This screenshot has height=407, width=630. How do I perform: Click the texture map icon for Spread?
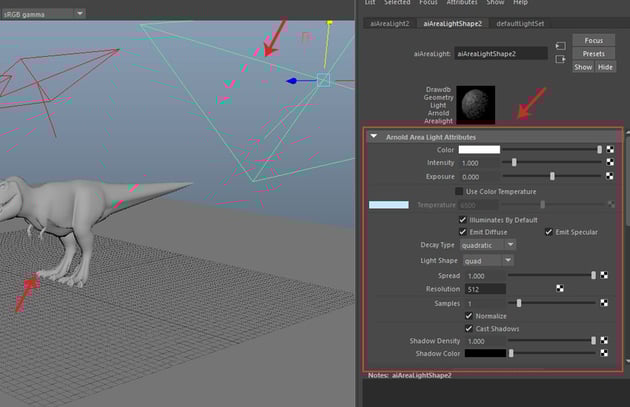click(605, 275)
